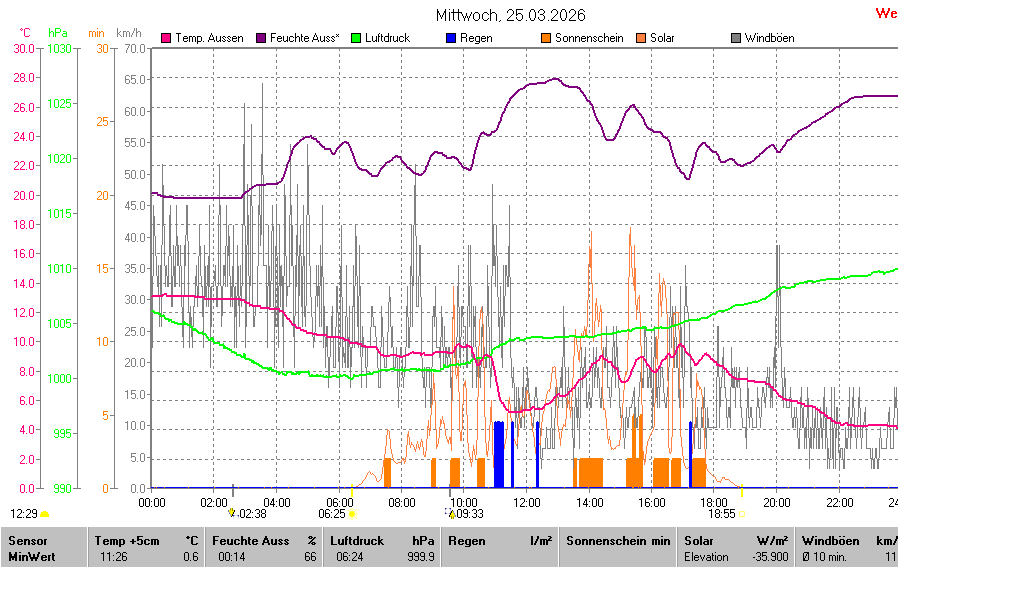Click the gray Windböen legend swatch

click(736, 38)
